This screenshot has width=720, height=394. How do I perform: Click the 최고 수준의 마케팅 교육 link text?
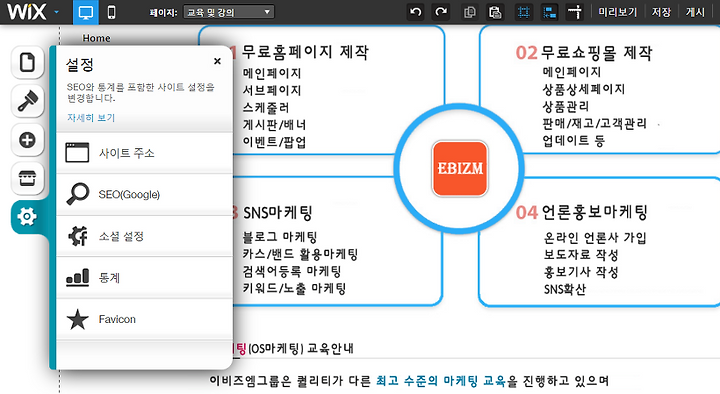click(441, 381)
